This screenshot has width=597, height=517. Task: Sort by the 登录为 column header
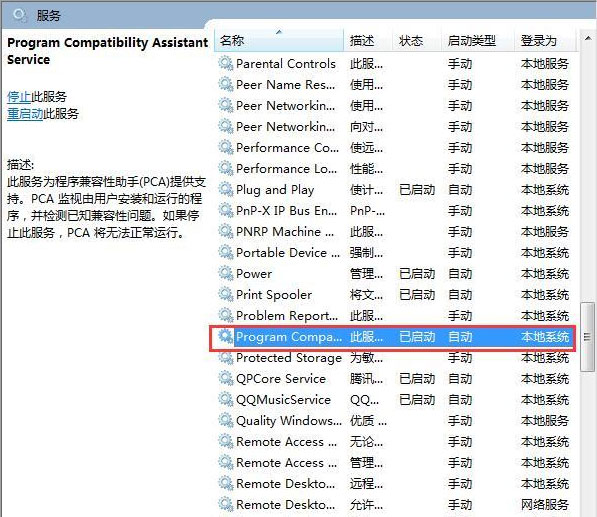coord(545,40)
